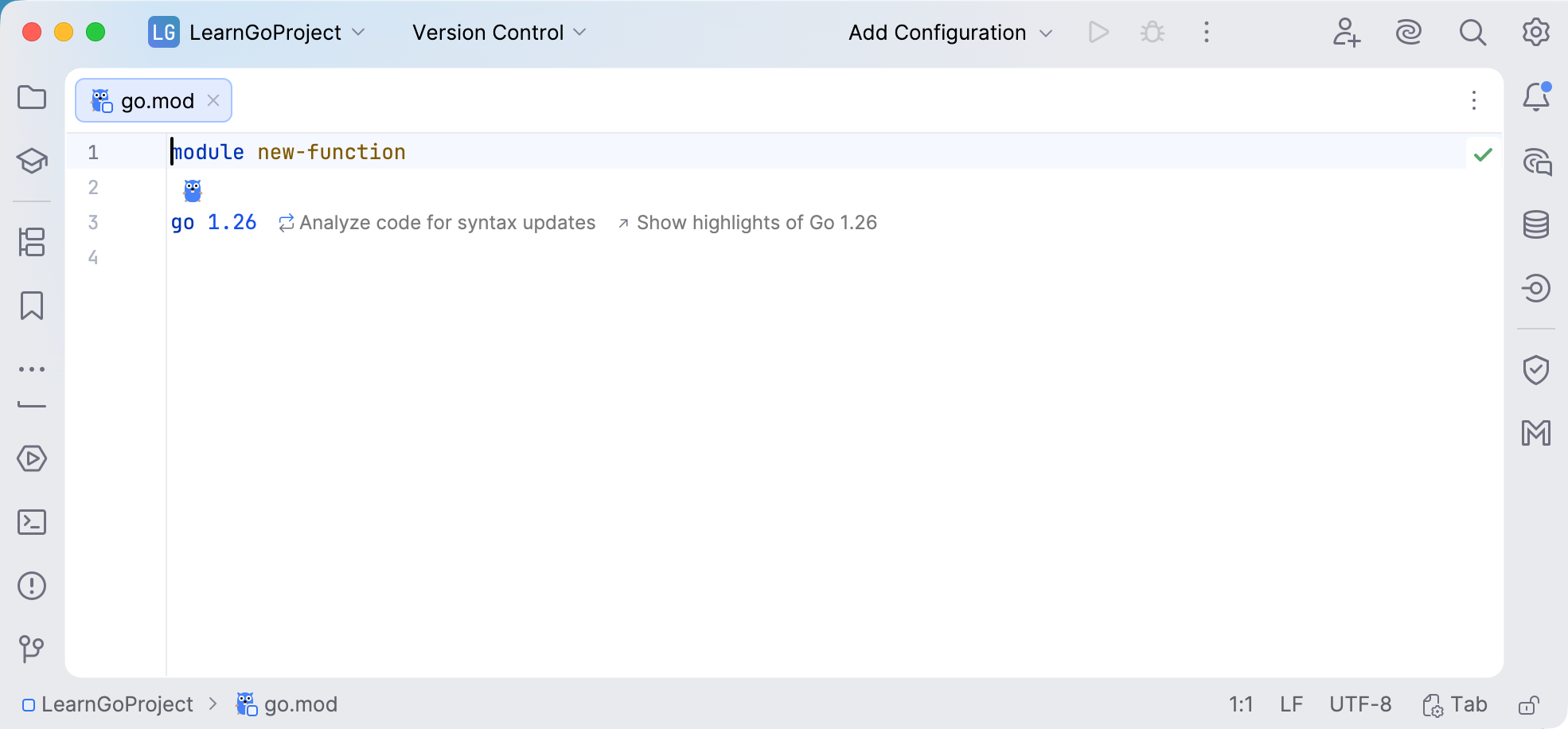The image size is (1568, 729).
Task: Expand the Add Configuration dropdown
Action: tap(950, 33)
